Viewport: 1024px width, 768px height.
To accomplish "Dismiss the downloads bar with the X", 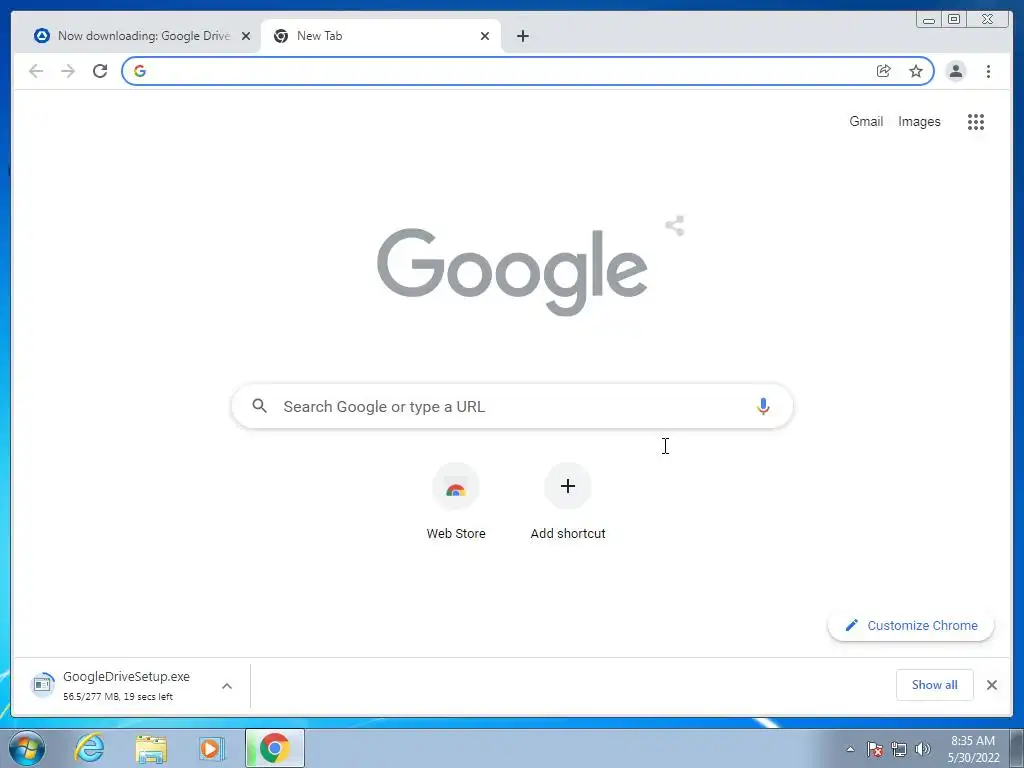I will click(991, 685).
